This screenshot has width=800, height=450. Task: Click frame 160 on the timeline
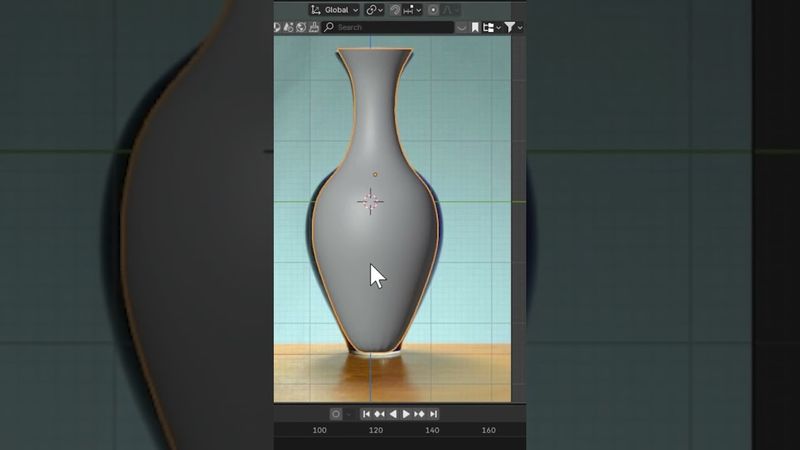[488, 430]
